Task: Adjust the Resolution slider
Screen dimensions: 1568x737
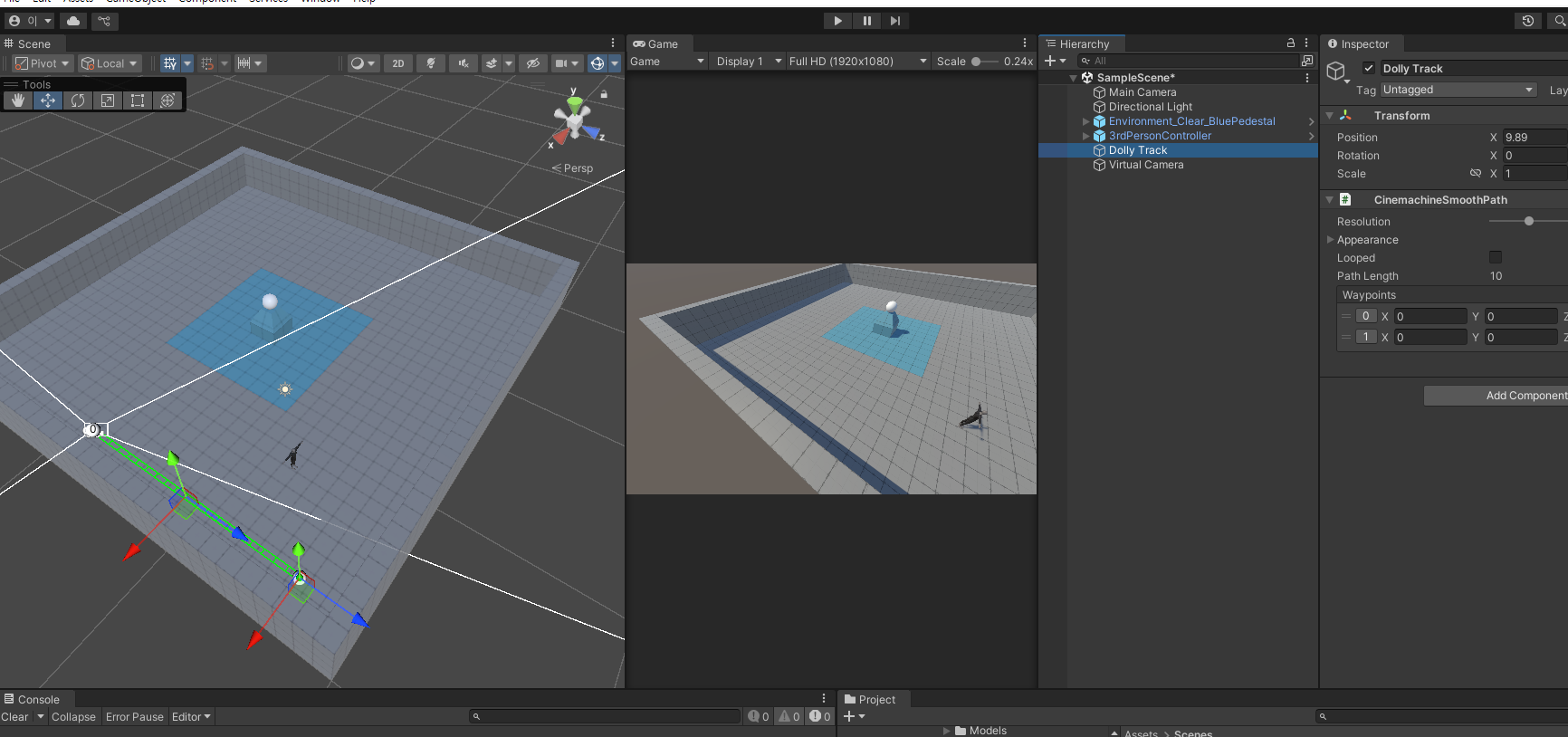Action: pos(1529,221)
